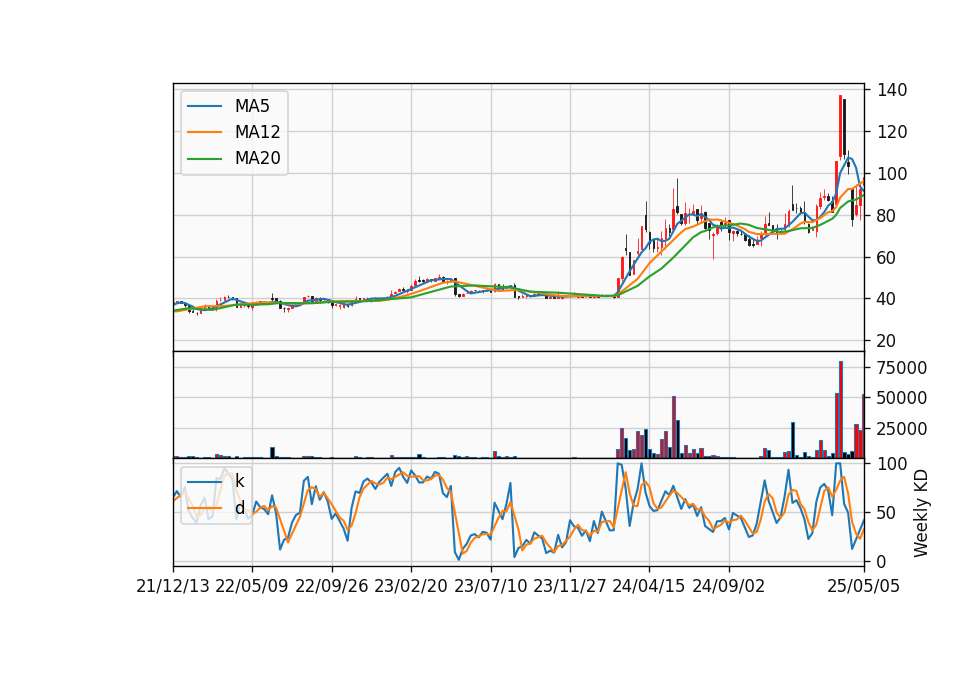
Task: Click the 40 price axis label
Action: point(887,299)
